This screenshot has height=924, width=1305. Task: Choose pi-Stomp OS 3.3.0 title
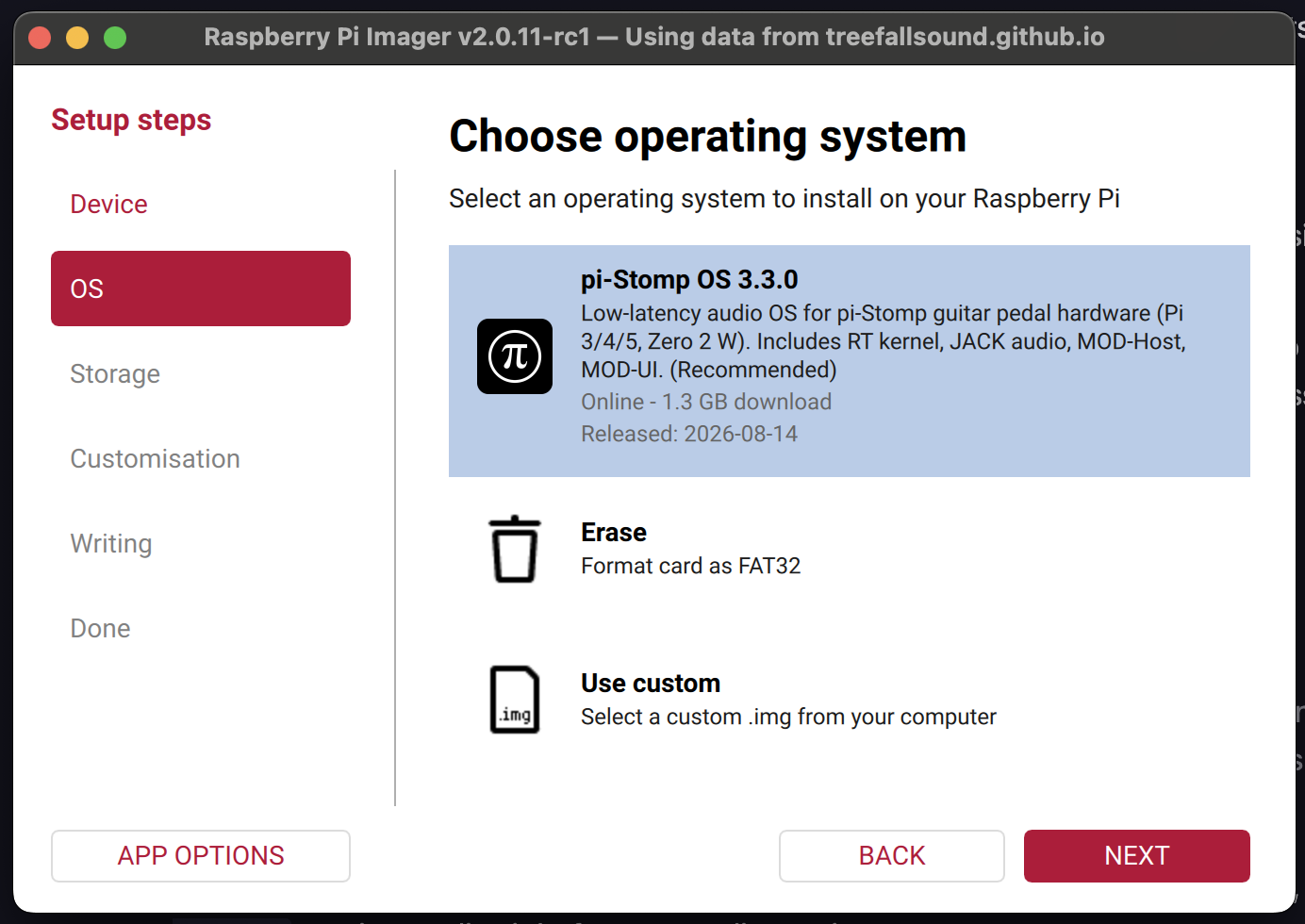(x=689, y=280)
